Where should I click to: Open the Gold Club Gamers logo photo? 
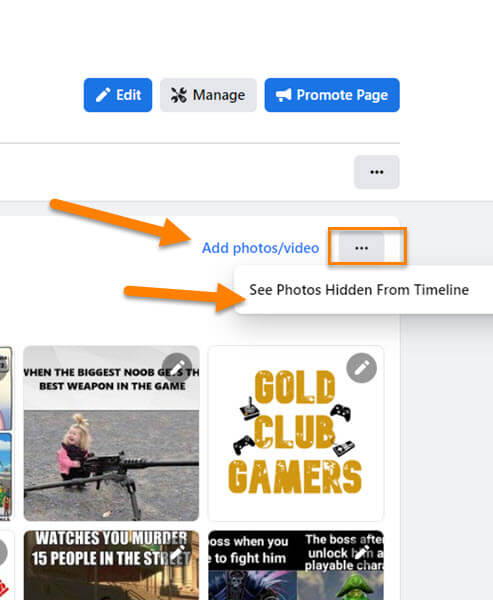coord(295,433)
